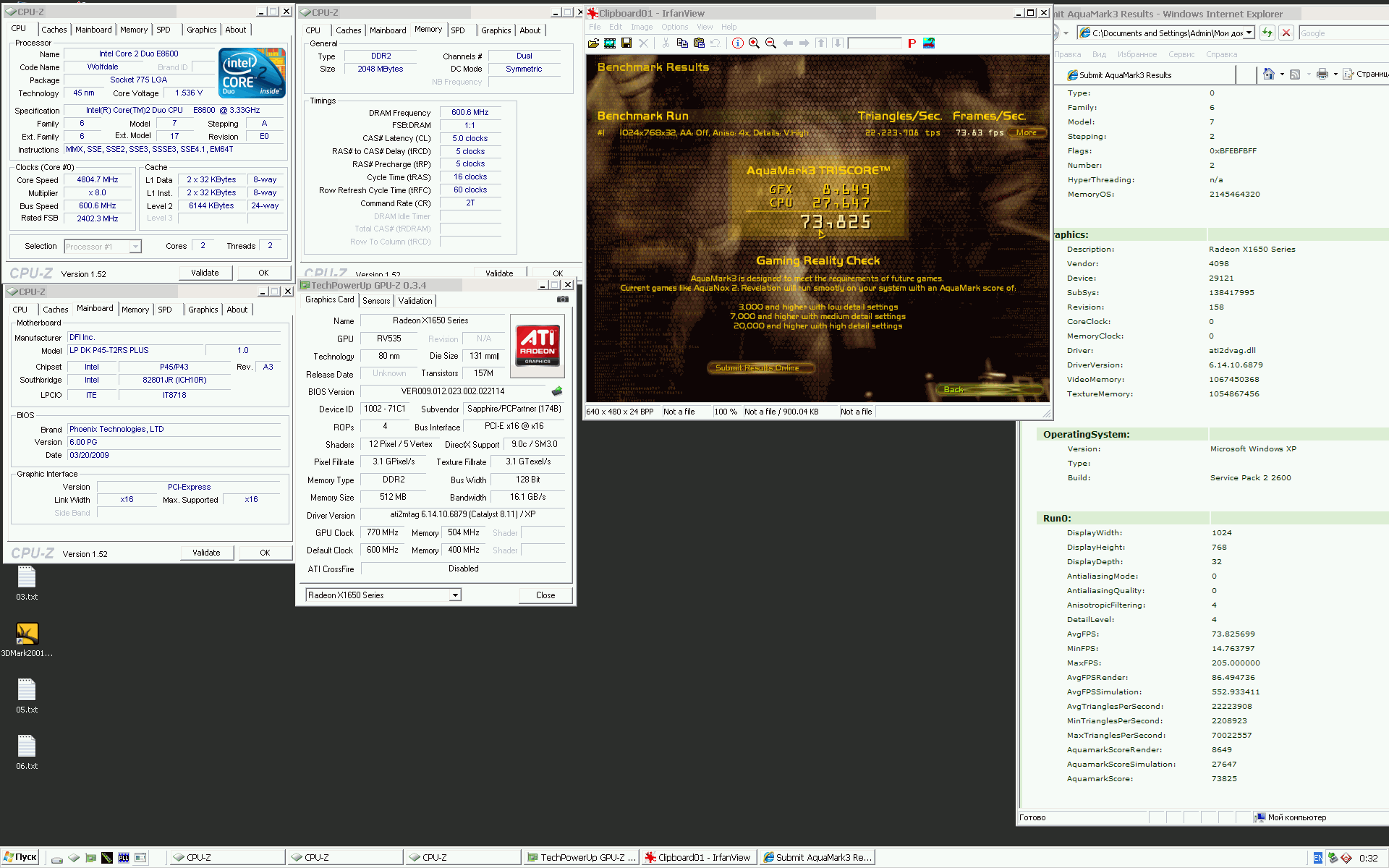Click Copy icon in IrfanView toolbar
This screenshot has height=868, width=1389.
pos(682,43)
